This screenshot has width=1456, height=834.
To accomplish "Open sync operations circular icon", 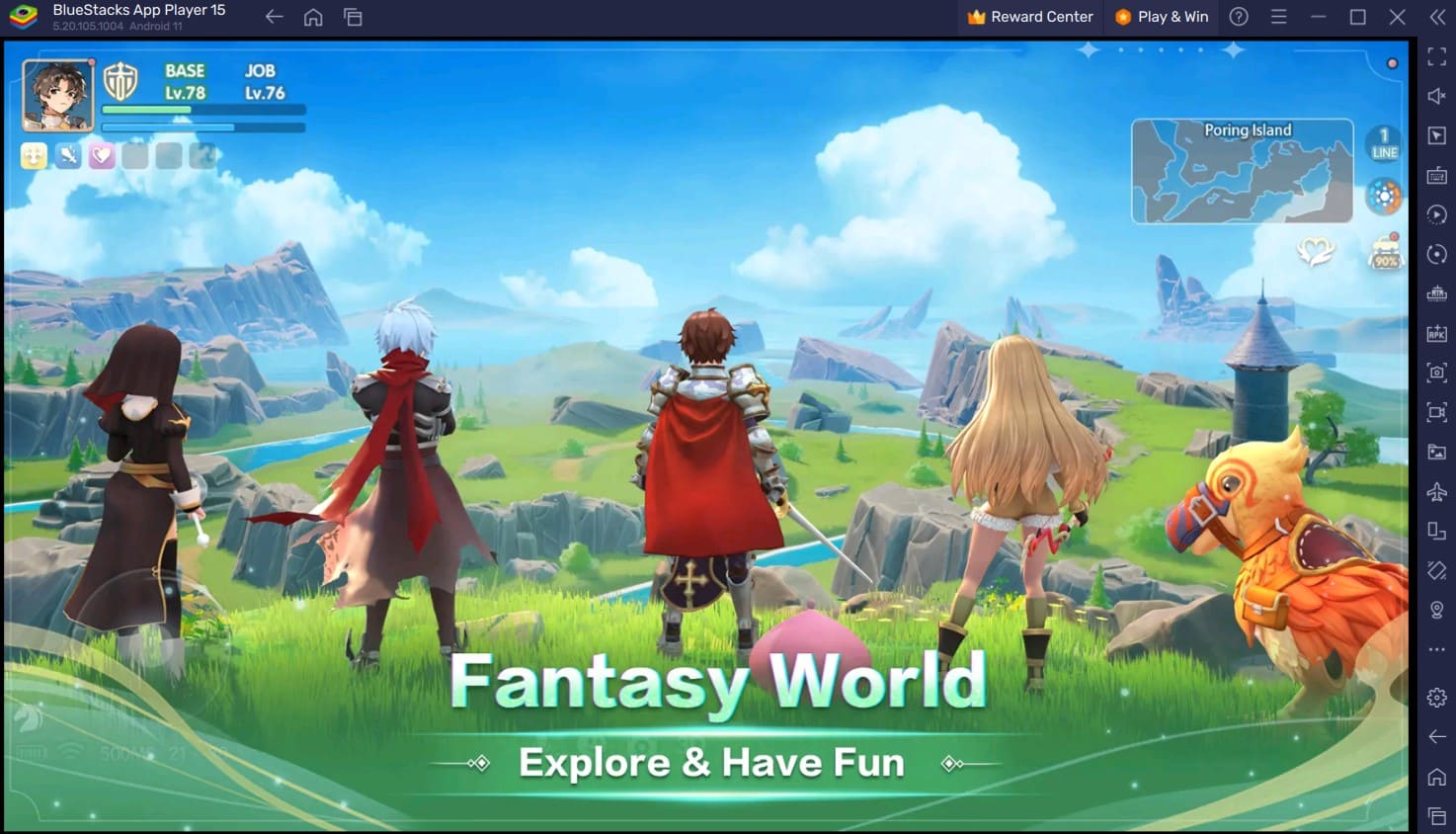I will [x=1437, y=254].
